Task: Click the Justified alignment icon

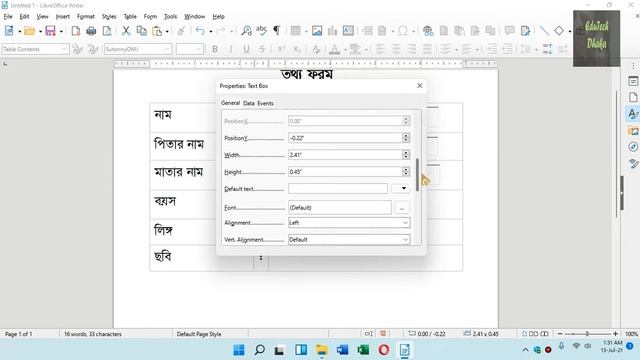Action: coord(427,49)
